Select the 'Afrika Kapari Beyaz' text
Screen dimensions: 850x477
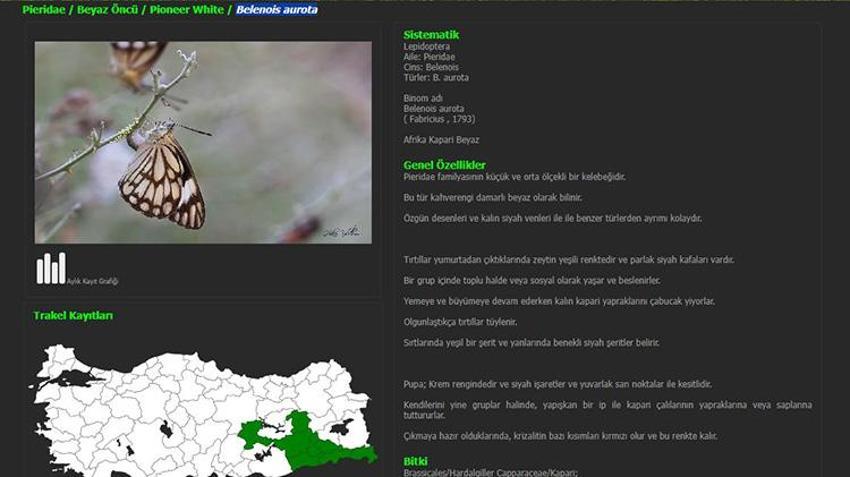(x=441, y=140)
